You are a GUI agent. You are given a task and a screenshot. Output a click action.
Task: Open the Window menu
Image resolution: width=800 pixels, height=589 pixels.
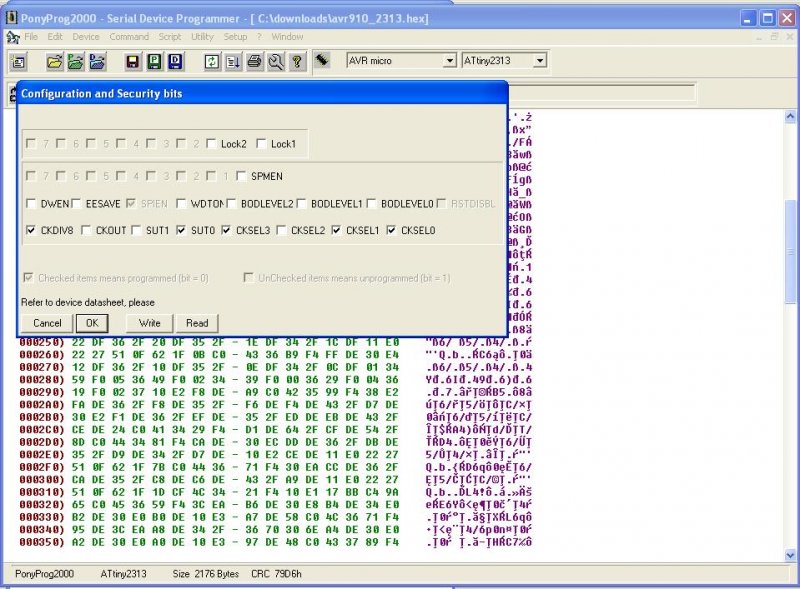point(287,37)
